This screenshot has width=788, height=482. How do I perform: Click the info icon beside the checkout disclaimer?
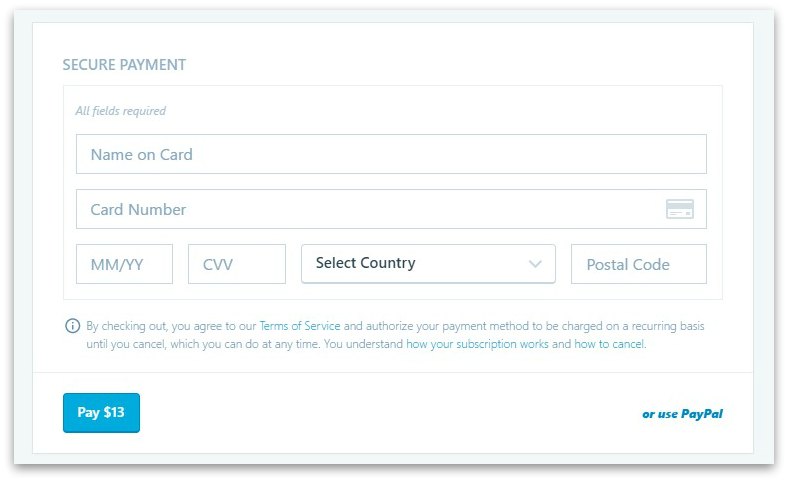coord(72,326)
